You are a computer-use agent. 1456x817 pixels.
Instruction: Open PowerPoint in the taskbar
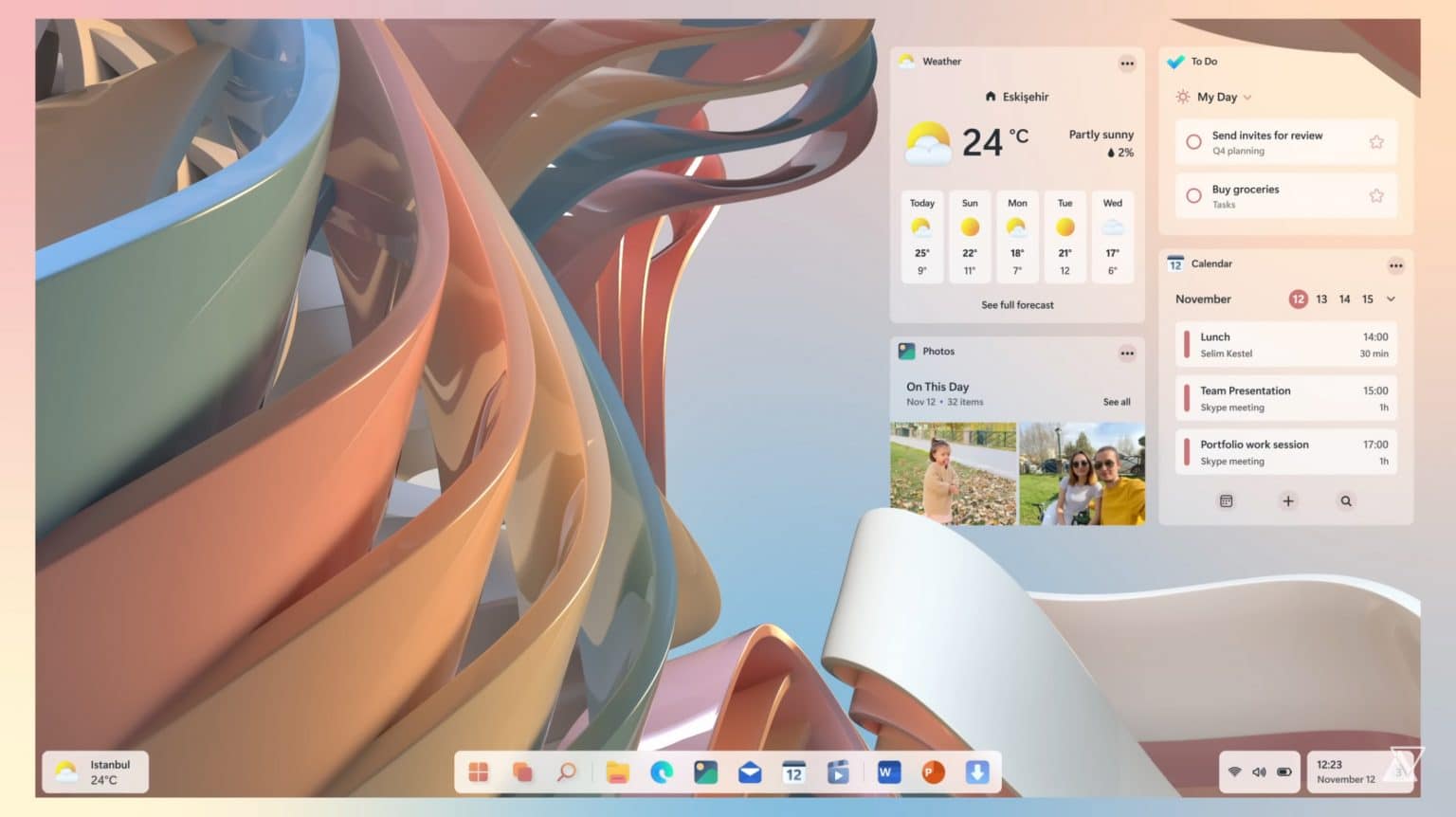pyautogui.click(x=932, y=772)
